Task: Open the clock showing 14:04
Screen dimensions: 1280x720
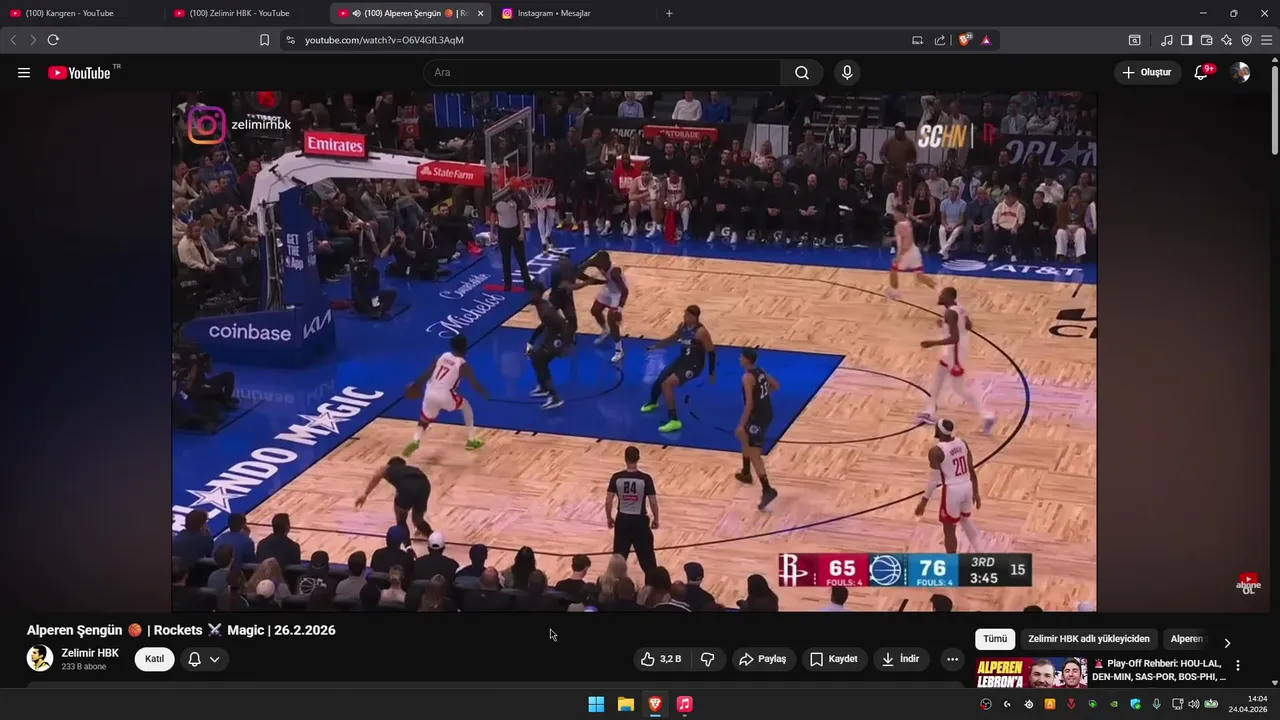Action: pyautogui.click(x=1249, y=704)
